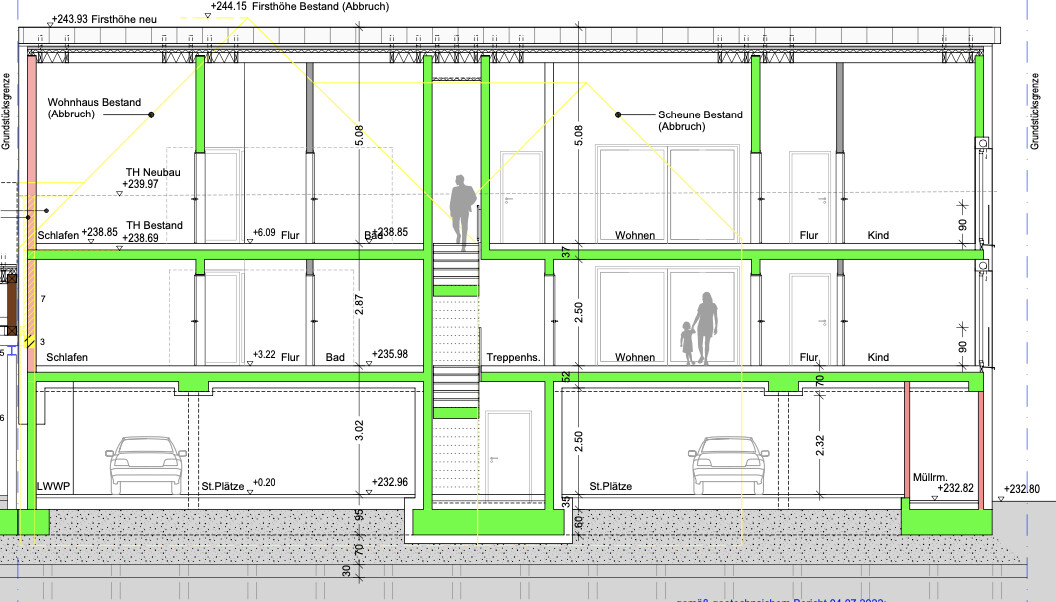1056x602 pixels.
Task: Select the '2.32' clearance dimension
Action: pyautogui.click(x=820, y=445)
